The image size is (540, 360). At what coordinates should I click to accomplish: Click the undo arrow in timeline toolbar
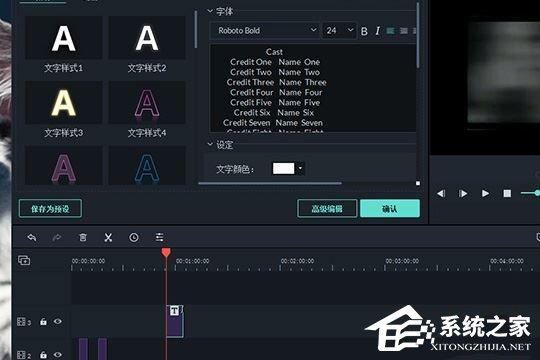coord(32,237)
